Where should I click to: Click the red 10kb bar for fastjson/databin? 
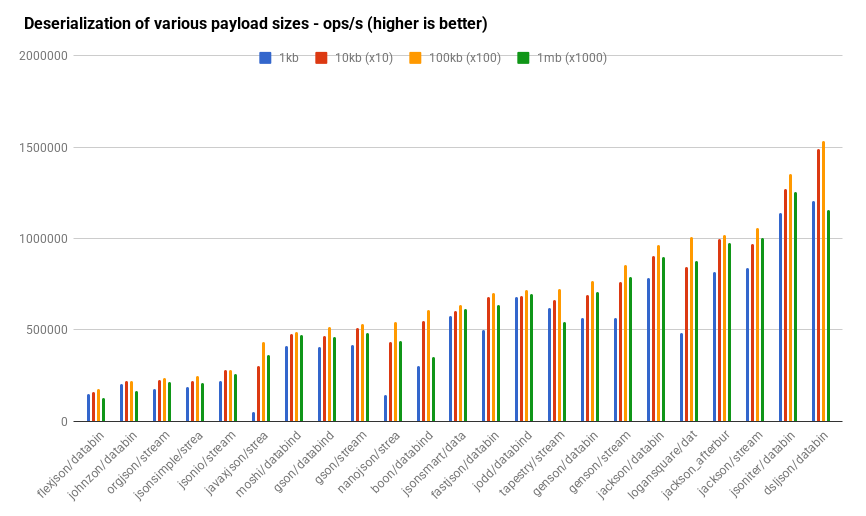point(489,360)
